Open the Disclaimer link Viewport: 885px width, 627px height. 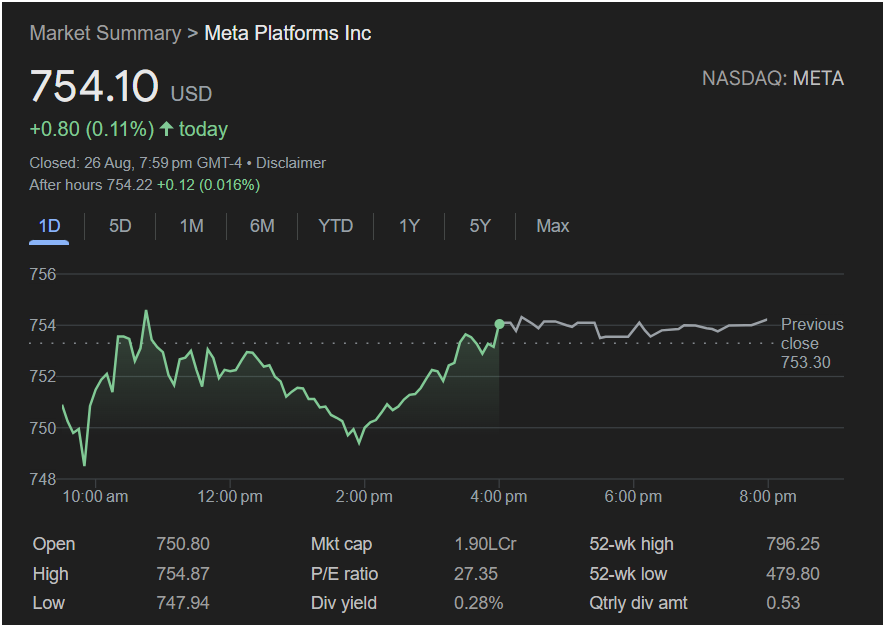click(x=291, y=162)
